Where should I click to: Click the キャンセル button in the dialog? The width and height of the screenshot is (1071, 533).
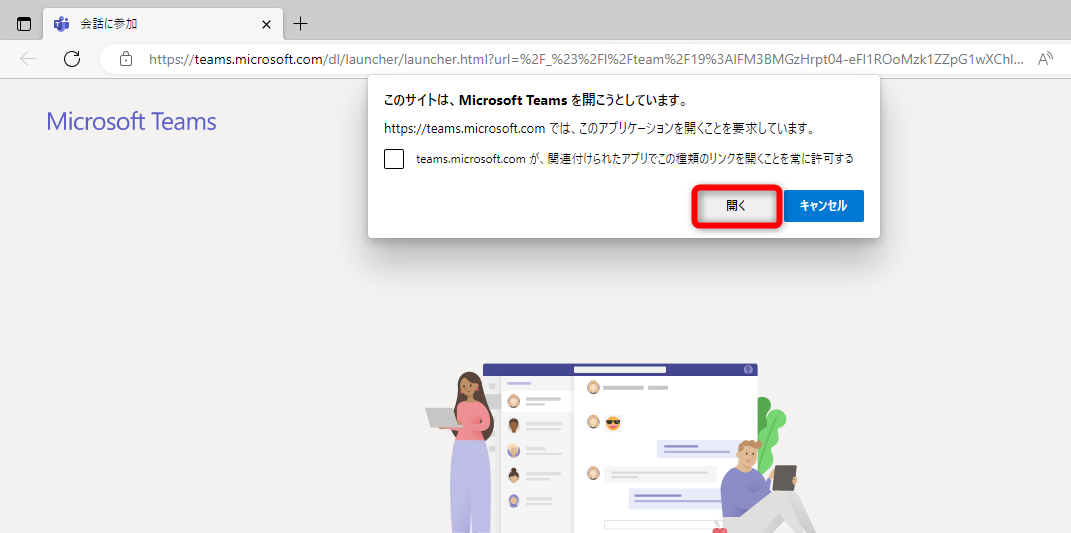click(x=824, y=206)
